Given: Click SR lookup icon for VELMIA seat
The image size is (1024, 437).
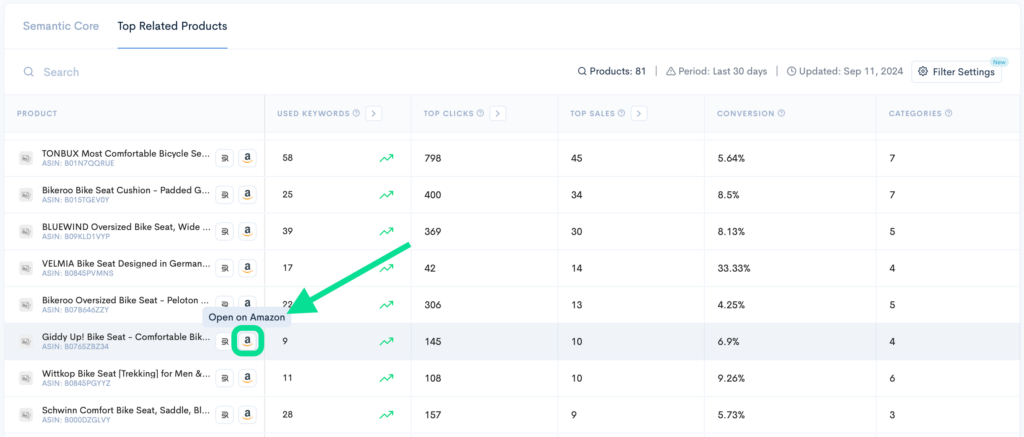Looking at the screenshot, I should (225, 267).
